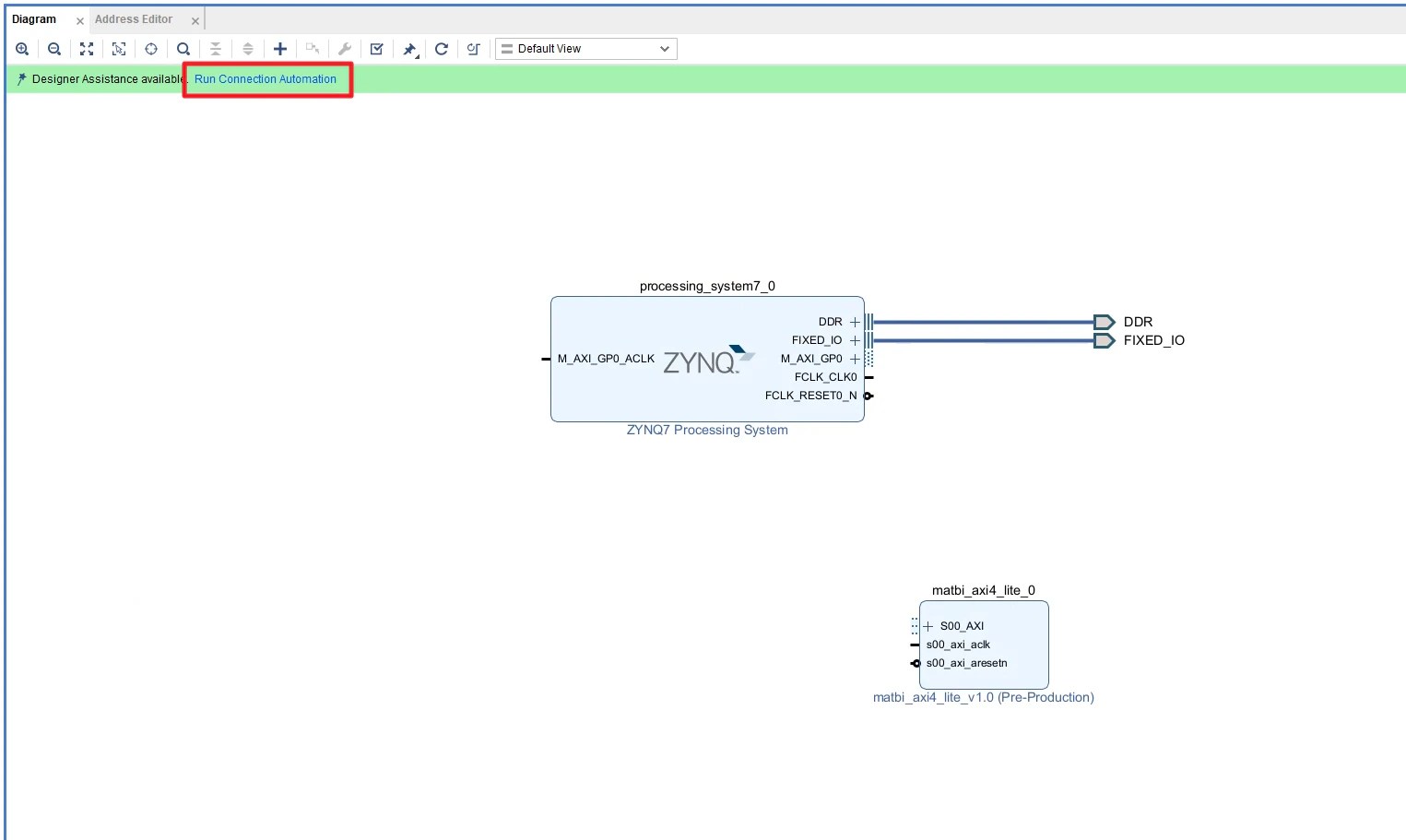Click the Validate Design checkmark icon
Viewport: 1406px width, 840px height.
[377, 49]
